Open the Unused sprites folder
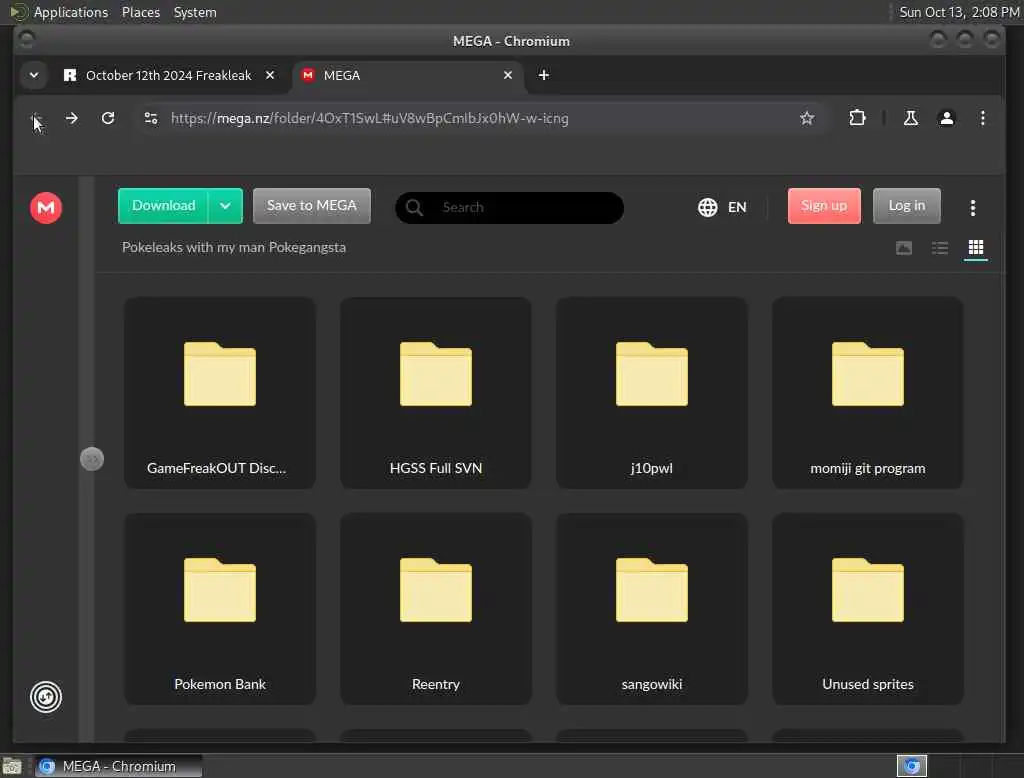The width and height of the screenshot is (1024, 778). (867, 609)
